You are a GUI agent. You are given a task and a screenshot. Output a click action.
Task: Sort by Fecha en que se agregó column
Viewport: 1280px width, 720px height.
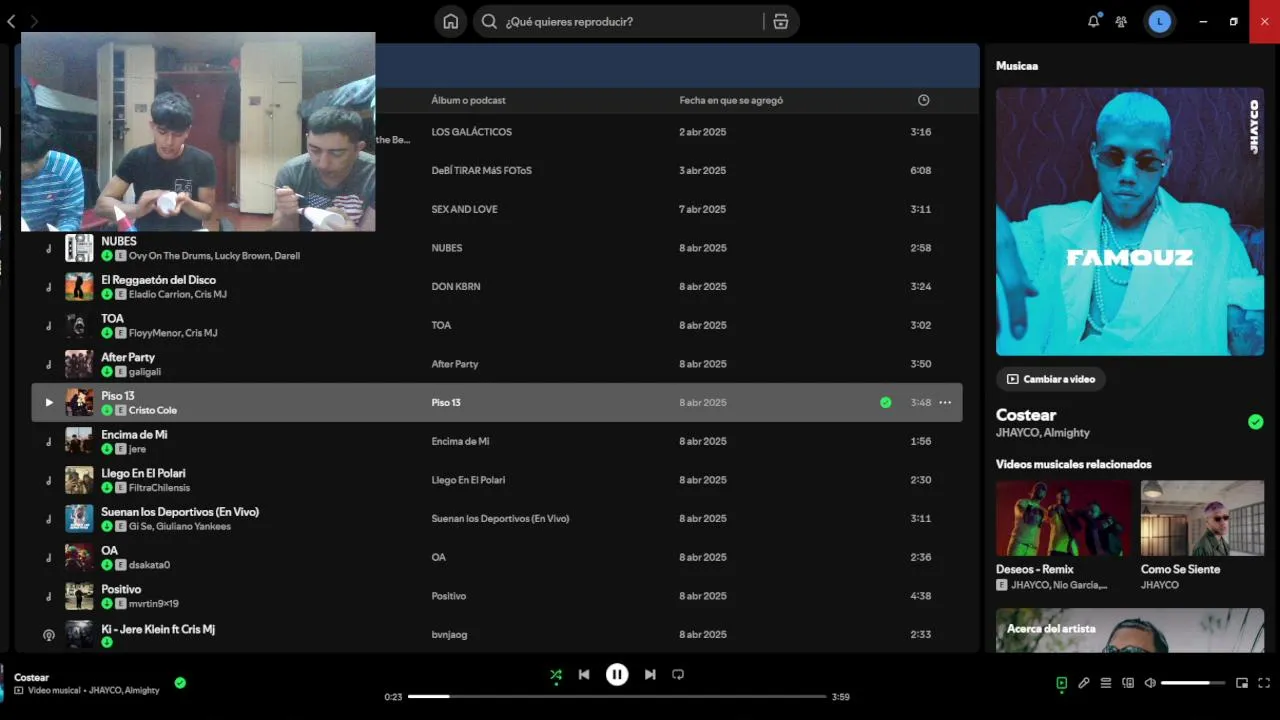coord(731,100)
